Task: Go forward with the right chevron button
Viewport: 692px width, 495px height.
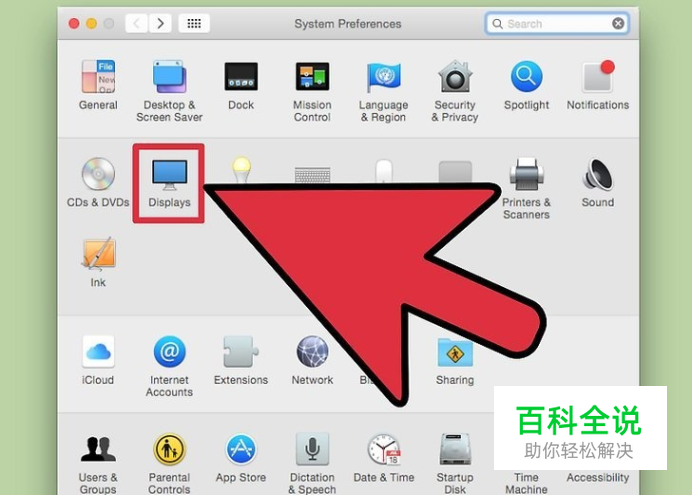Action: (x=161, y=23)
